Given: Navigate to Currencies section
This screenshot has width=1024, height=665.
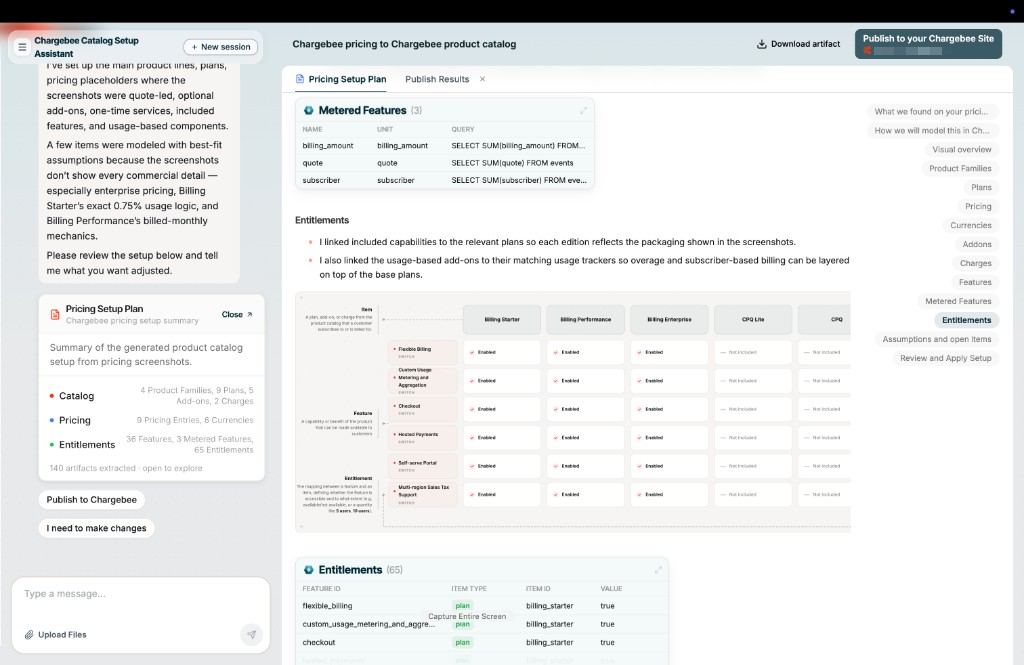Looking at the screenshot, I should [x=970, y=225].
